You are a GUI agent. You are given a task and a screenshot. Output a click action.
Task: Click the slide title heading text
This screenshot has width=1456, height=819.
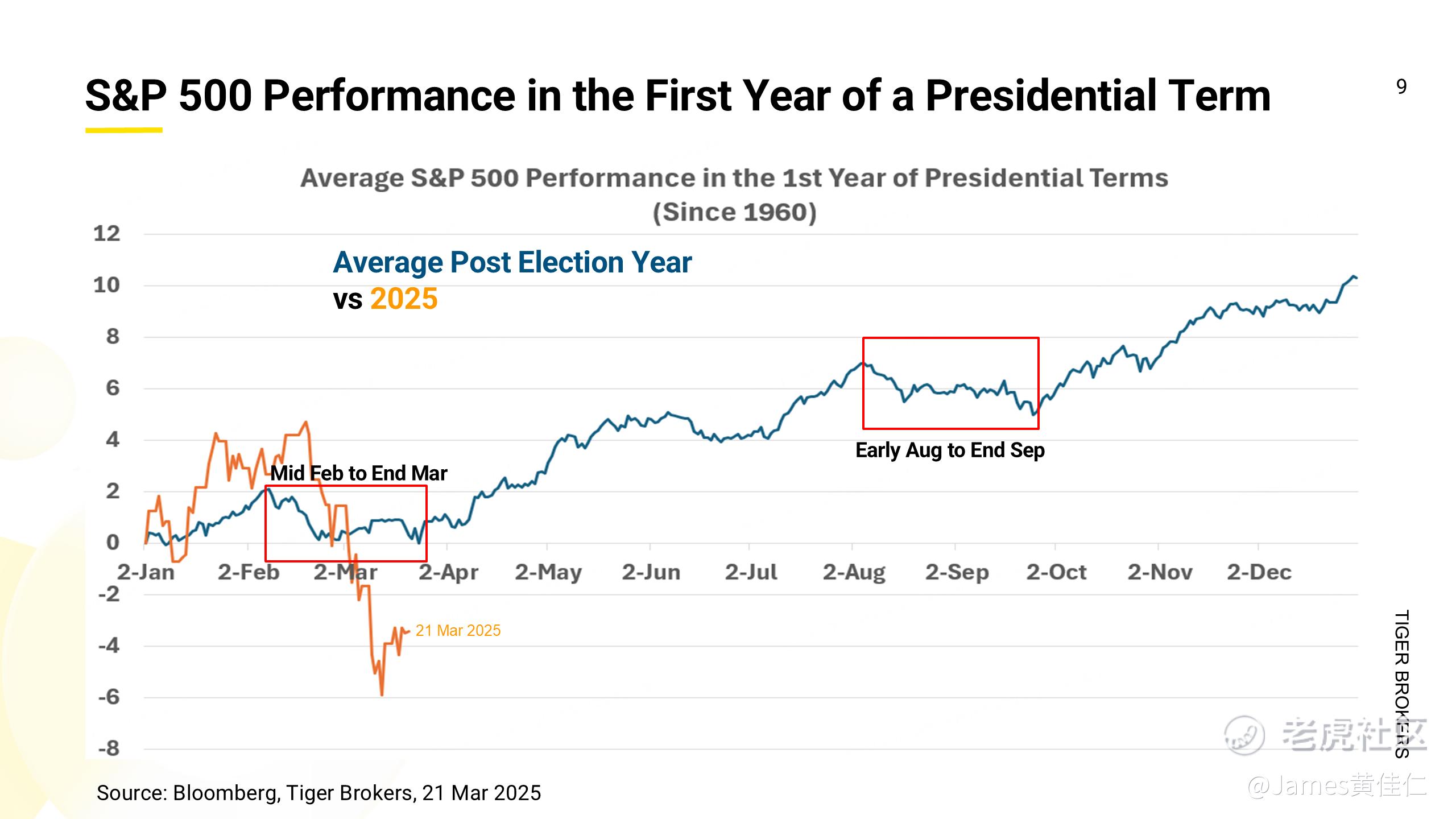678,95
